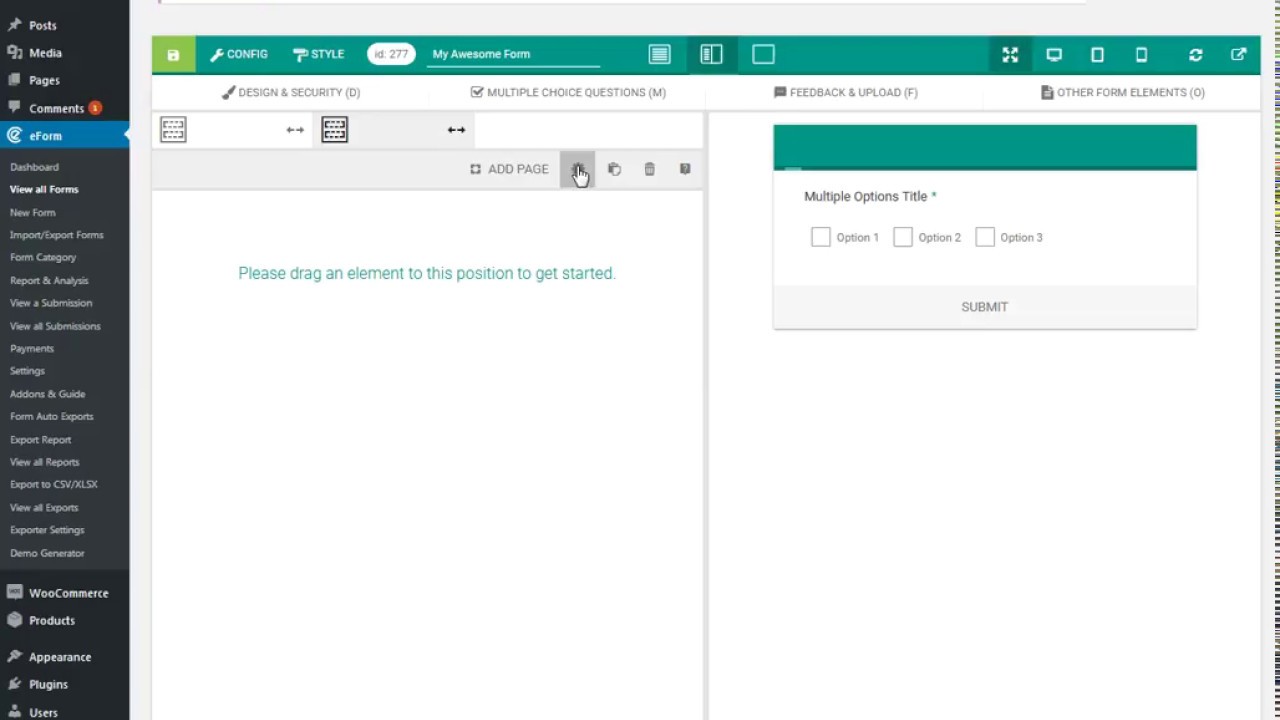Viewport: 1280px width, 720px height.
Task: Check Option 3 checkbox in preview
Action: click(985, 237)
